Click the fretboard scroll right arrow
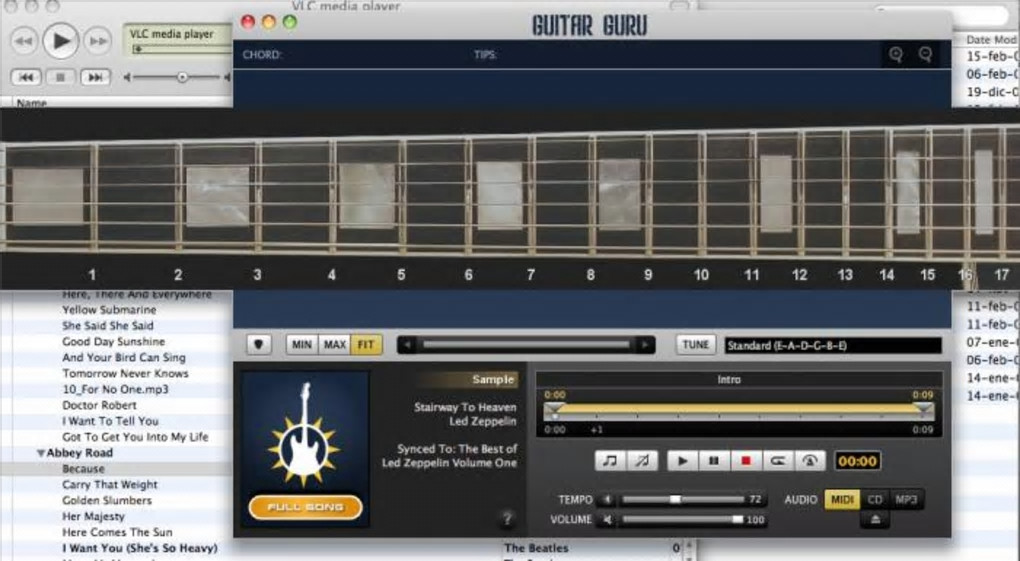 pyautogui.click(x=645, y=344)
